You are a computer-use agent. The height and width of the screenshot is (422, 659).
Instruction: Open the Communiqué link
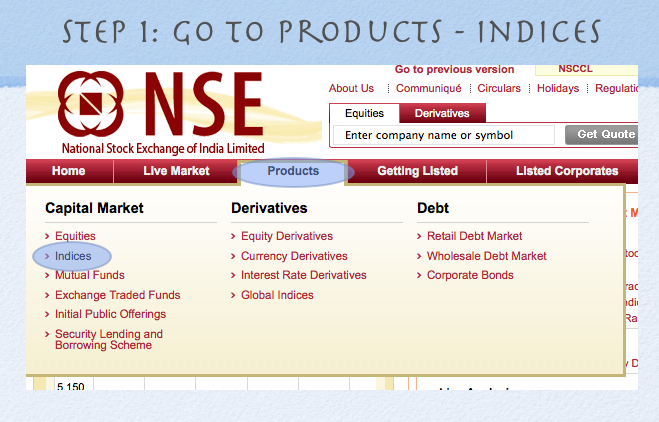tap(429, 88)
